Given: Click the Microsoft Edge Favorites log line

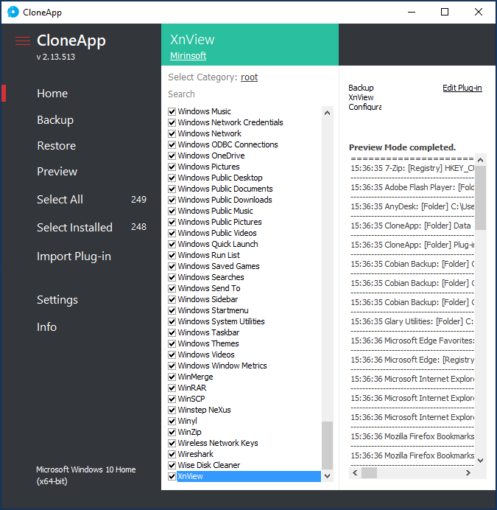Looking at the screenshot, I should pyautogui.click(x=412, y=341).
